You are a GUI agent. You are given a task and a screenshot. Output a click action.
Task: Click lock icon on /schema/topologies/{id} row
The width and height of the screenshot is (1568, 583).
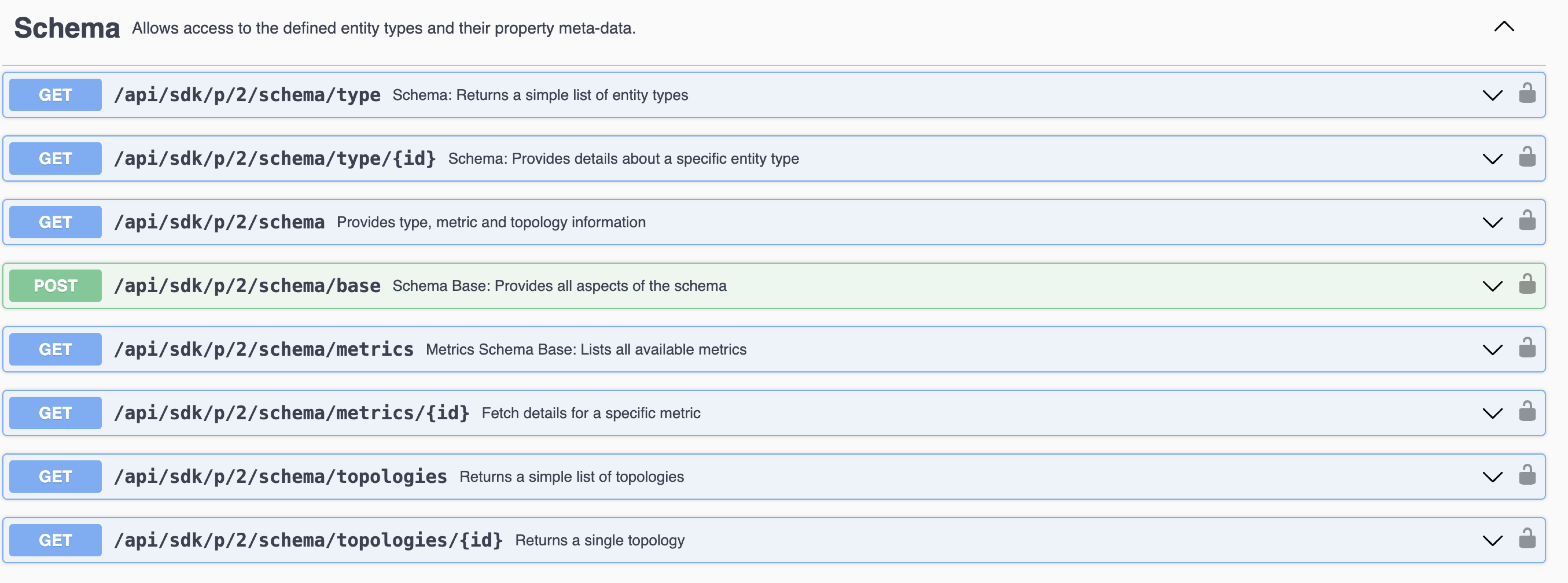[1527, 538]
